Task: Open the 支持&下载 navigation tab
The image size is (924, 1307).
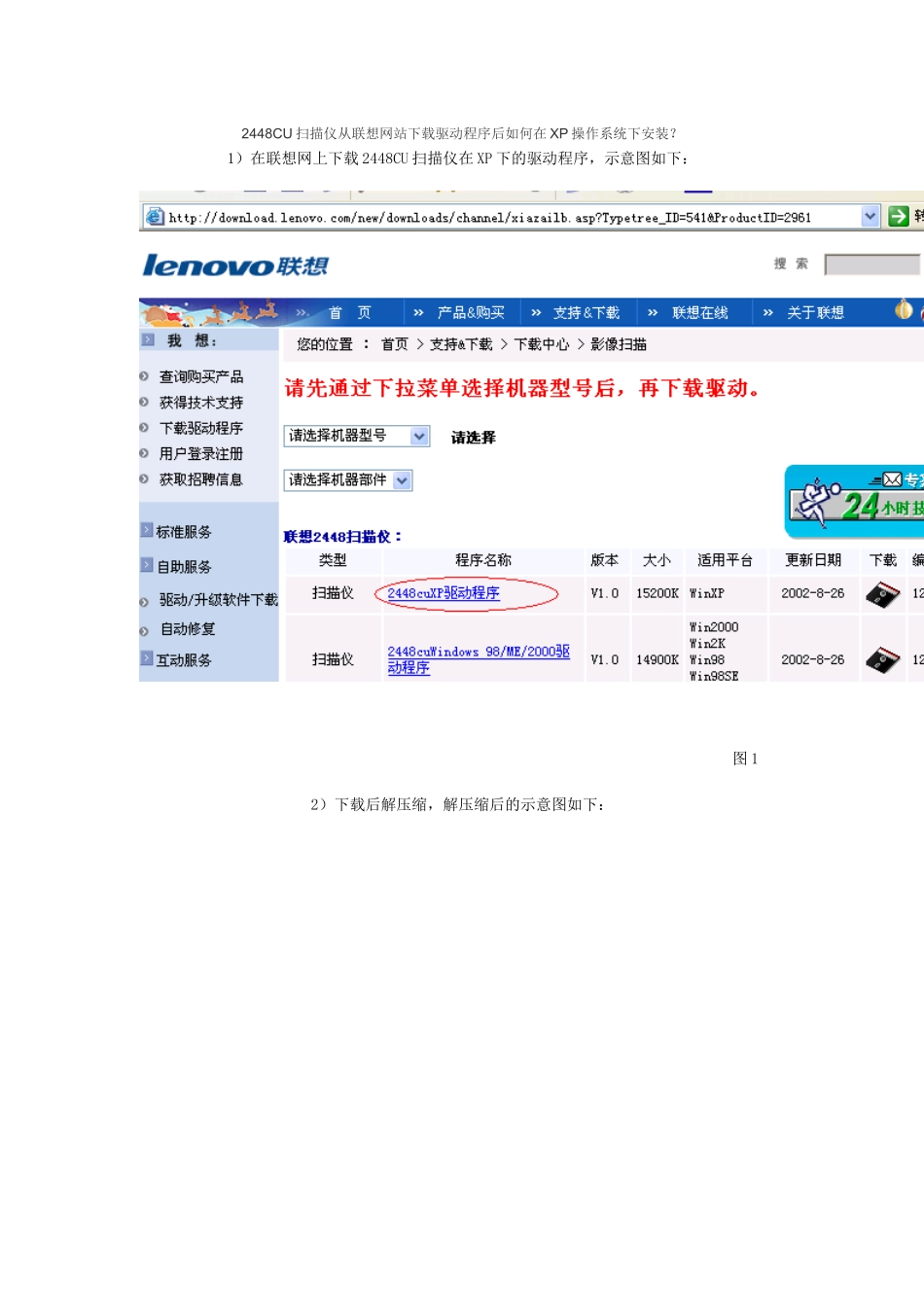Action: pos(586,313)
